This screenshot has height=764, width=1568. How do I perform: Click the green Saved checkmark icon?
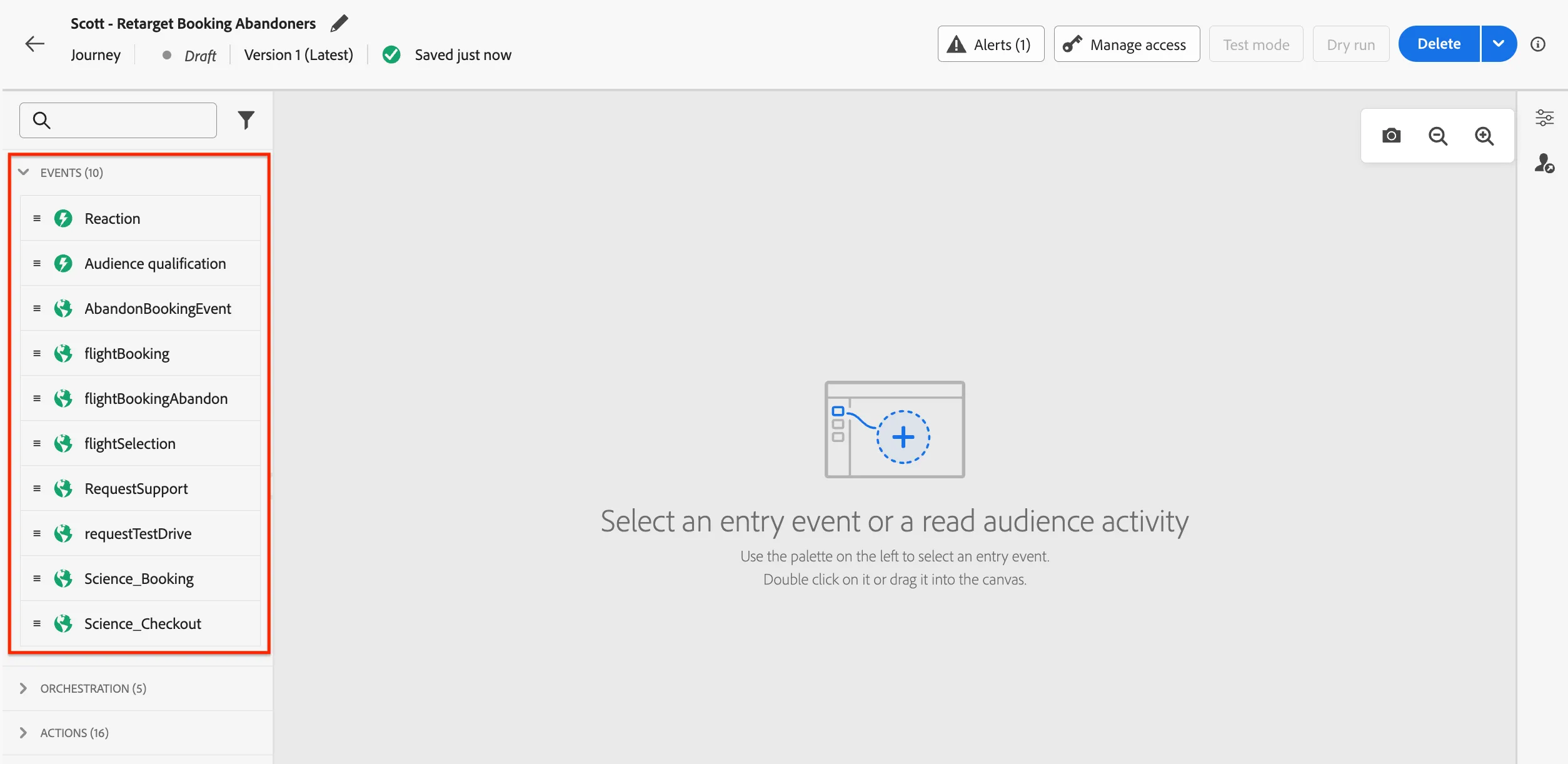click(391, 55)
